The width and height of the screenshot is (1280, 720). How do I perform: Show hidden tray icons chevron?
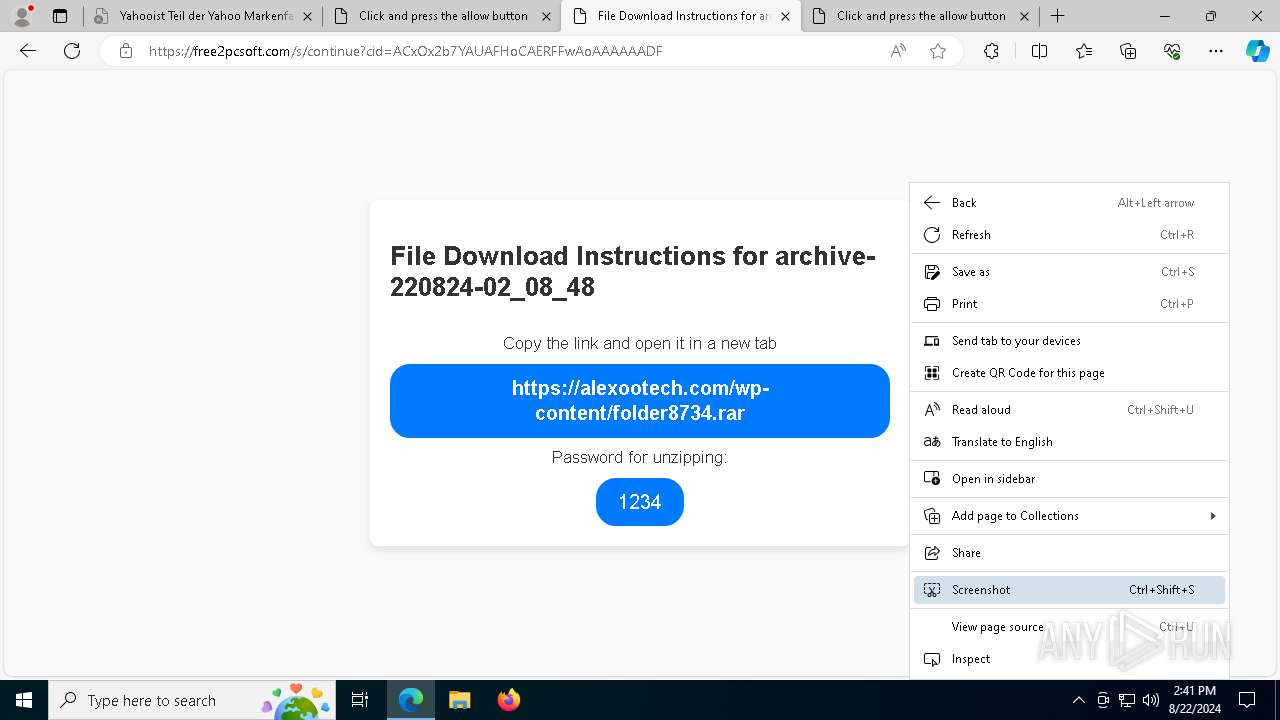tap(1079, 700)
